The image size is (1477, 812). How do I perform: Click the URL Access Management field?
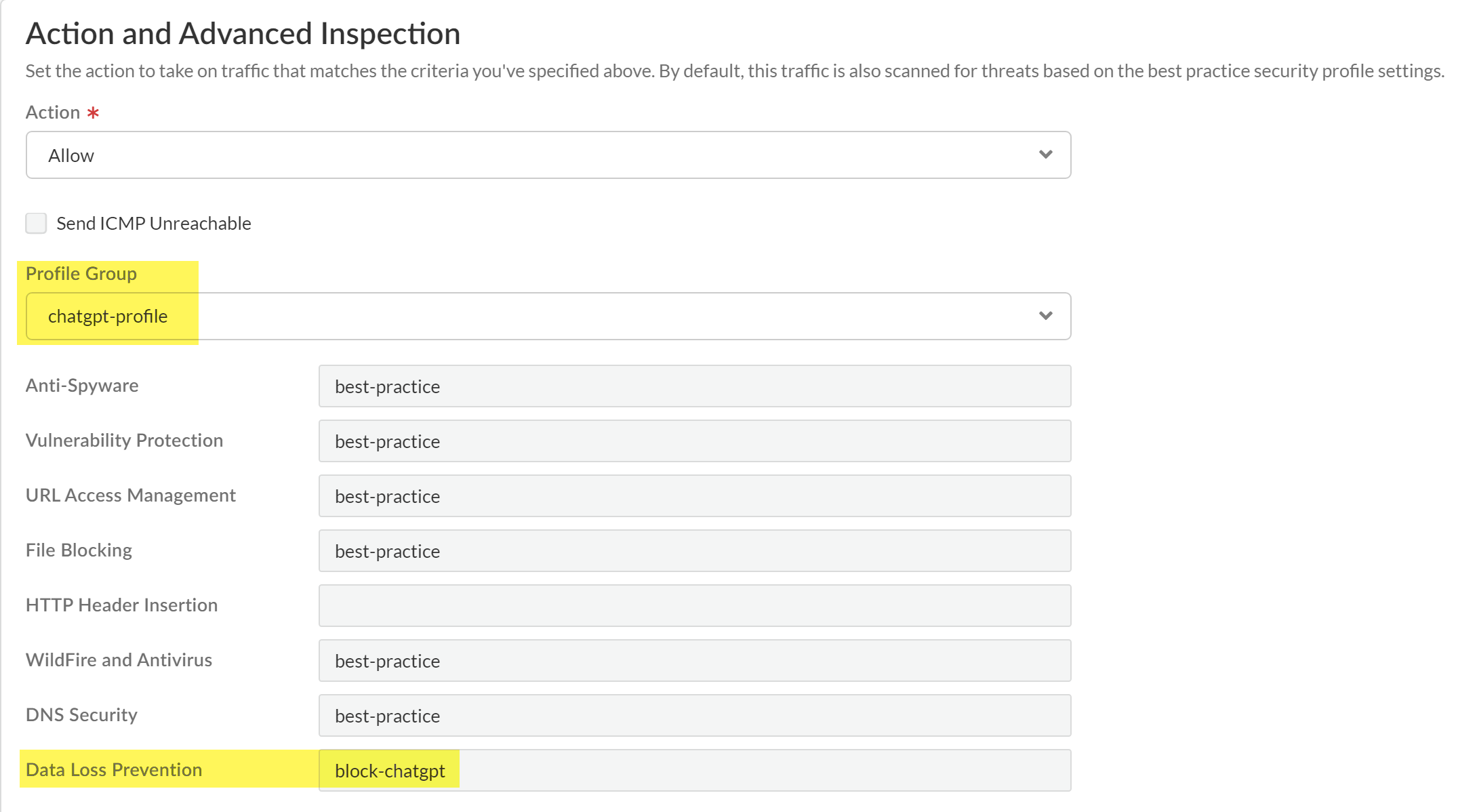click(x=694, y=496)
